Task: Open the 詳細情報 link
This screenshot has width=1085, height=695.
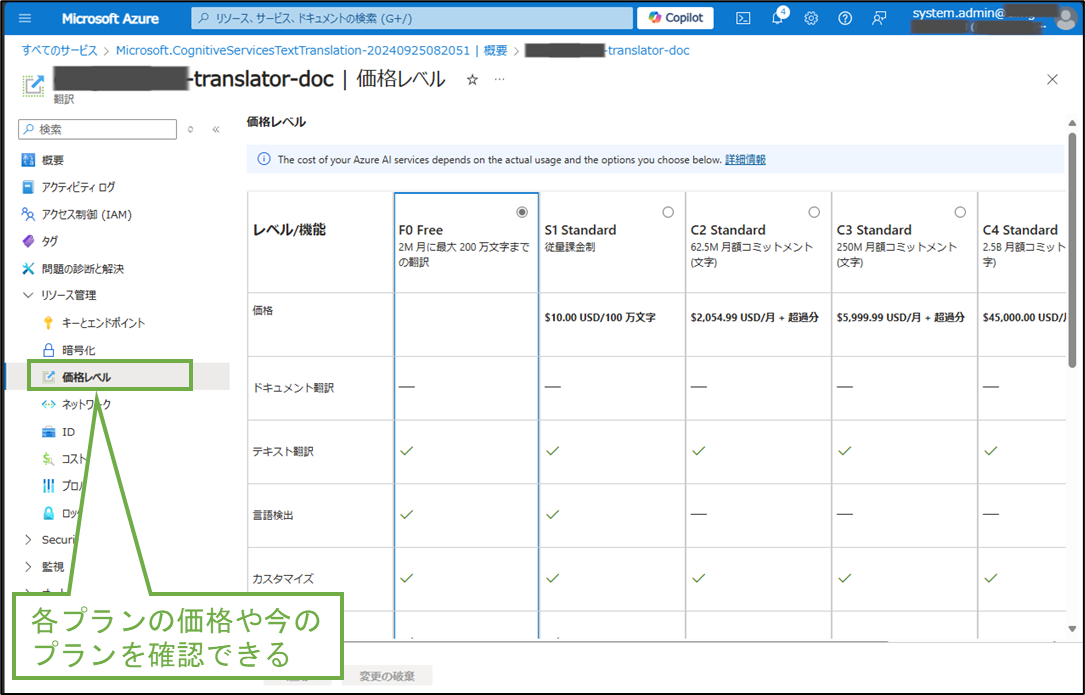Action: click(x=745, y=160)
